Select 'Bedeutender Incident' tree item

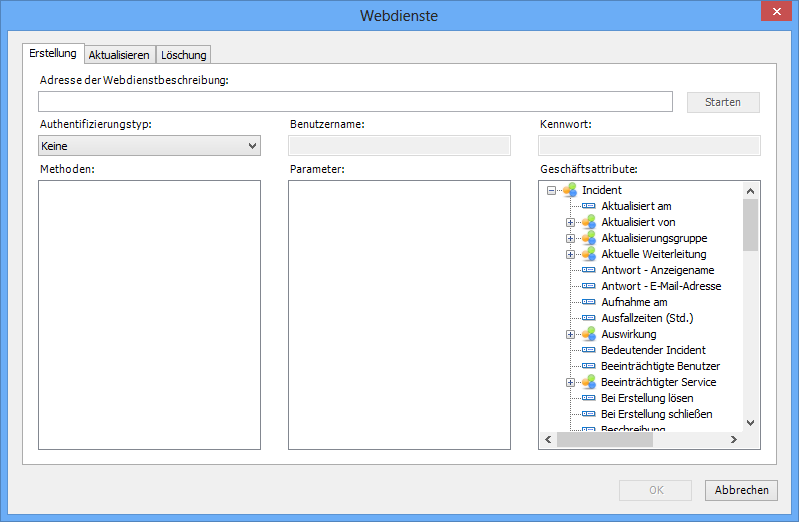click(653, 350)
